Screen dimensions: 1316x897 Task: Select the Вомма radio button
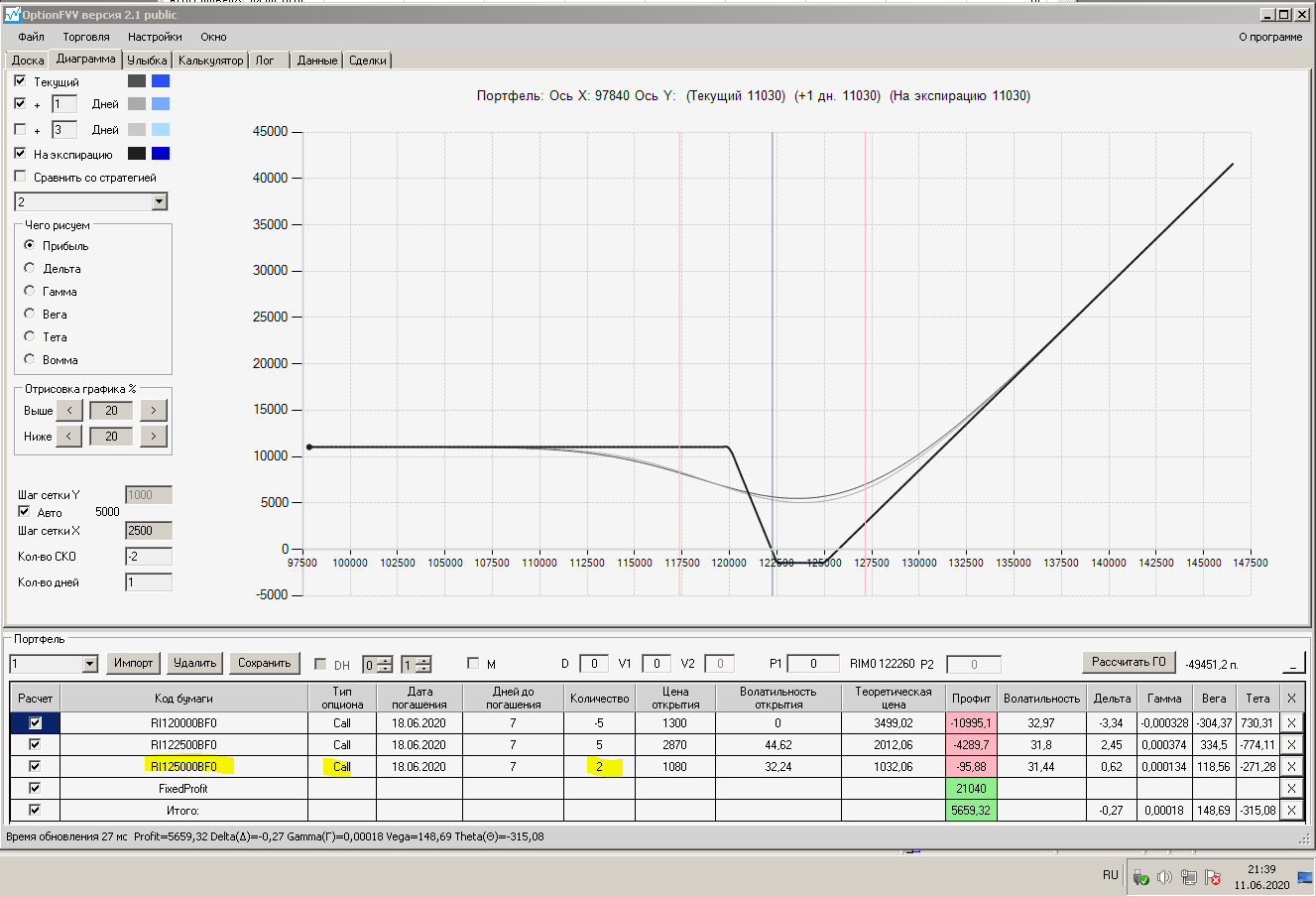pos(30,359)
